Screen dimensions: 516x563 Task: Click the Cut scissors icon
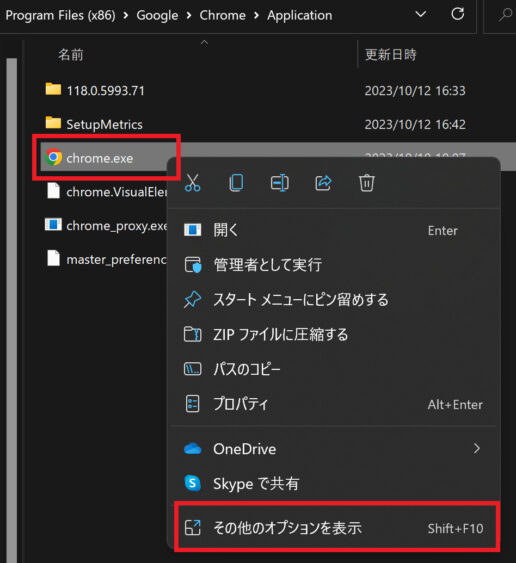(193, 183)
